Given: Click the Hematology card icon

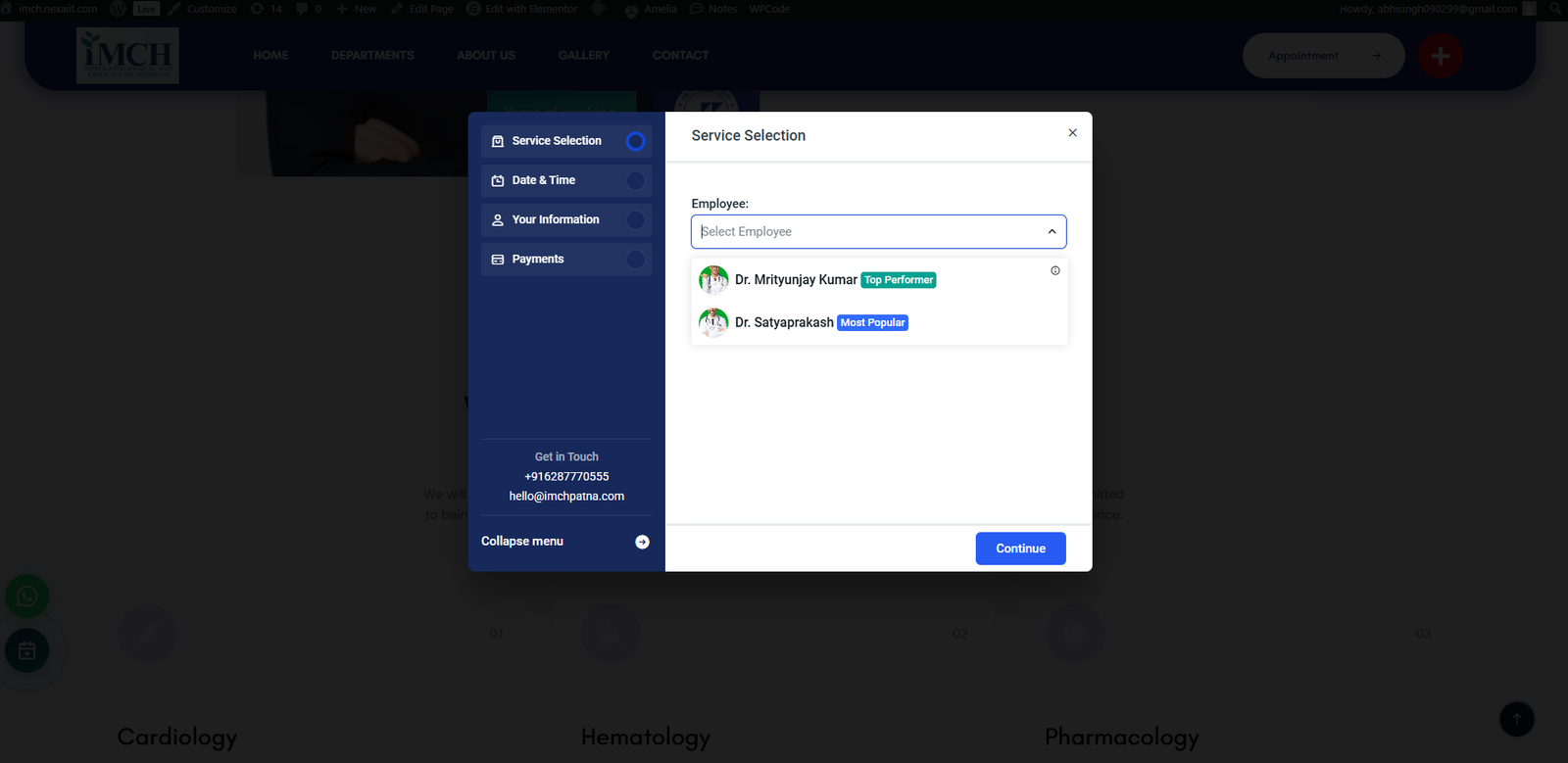Looking at the screenshot, I should click(611, 635).
